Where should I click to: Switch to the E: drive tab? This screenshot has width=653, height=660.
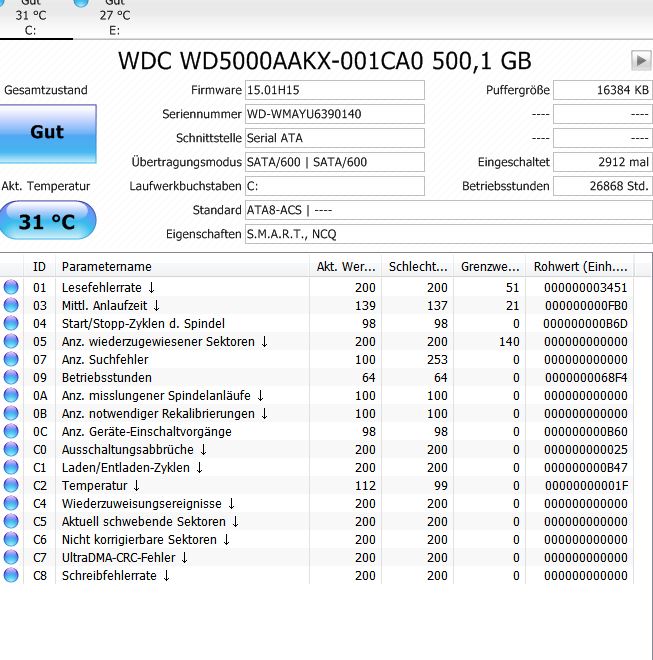pyautogui.click(x=115, y=19)
